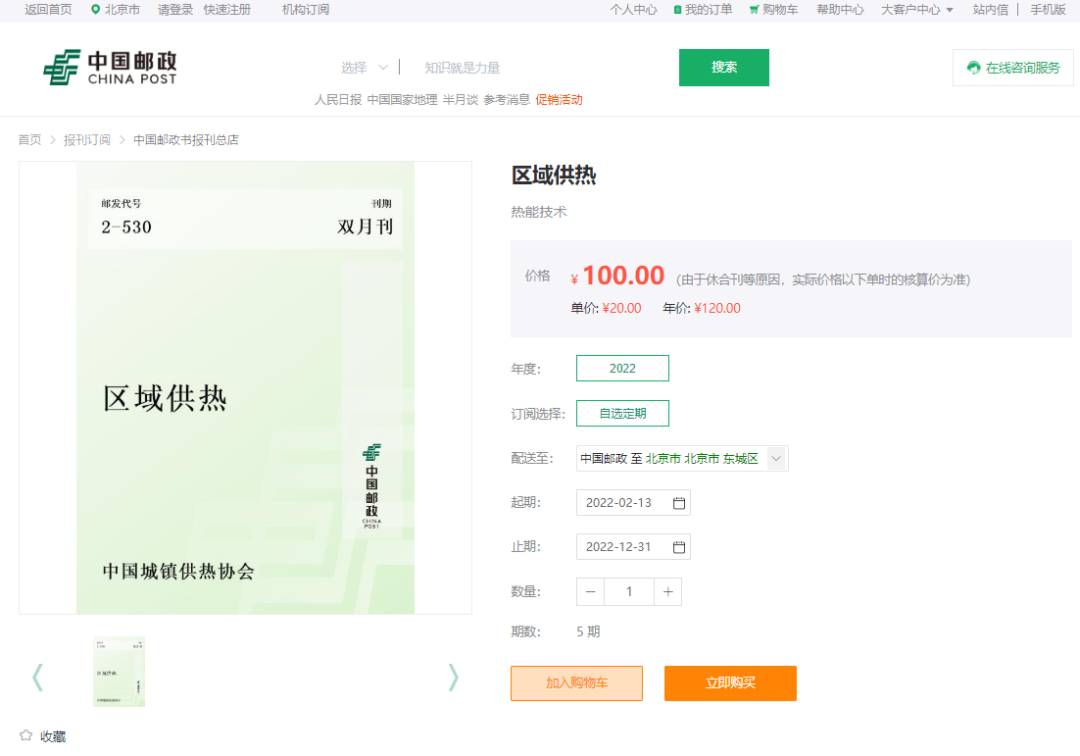The height and width of the screenshot is (756, 1080).
Task: Show next thumbnail with right arrow
Action: click(453, 677)
